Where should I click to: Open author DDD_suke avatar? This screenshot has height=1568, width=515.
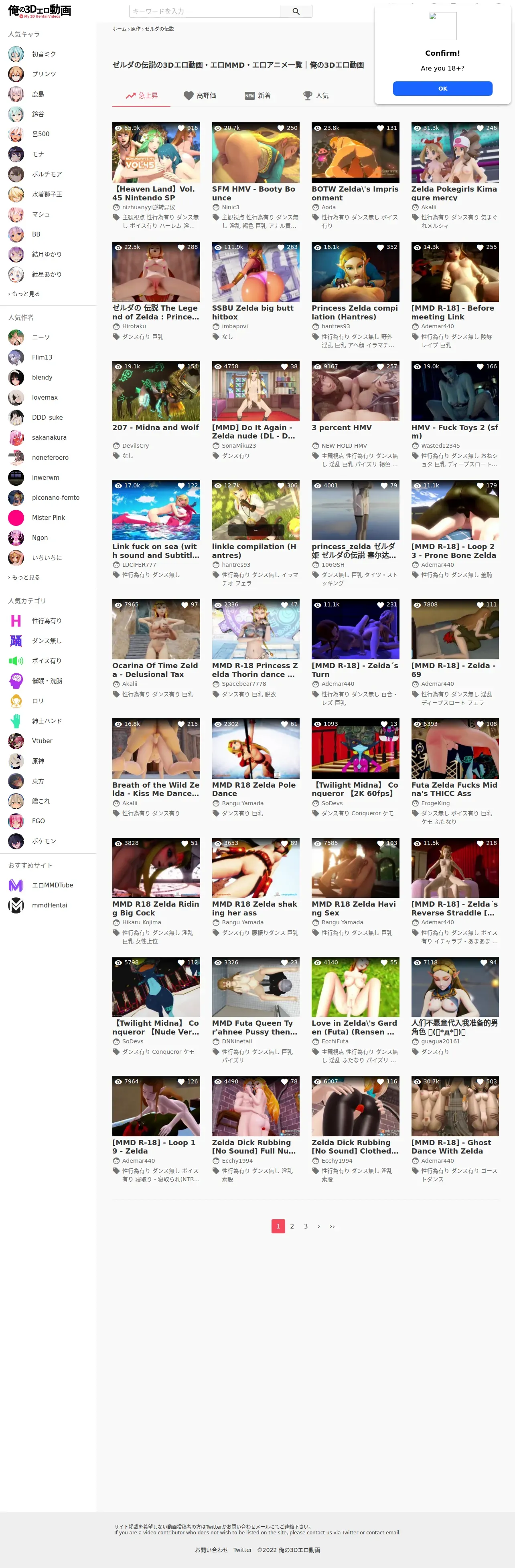click(x=16, y=418)
